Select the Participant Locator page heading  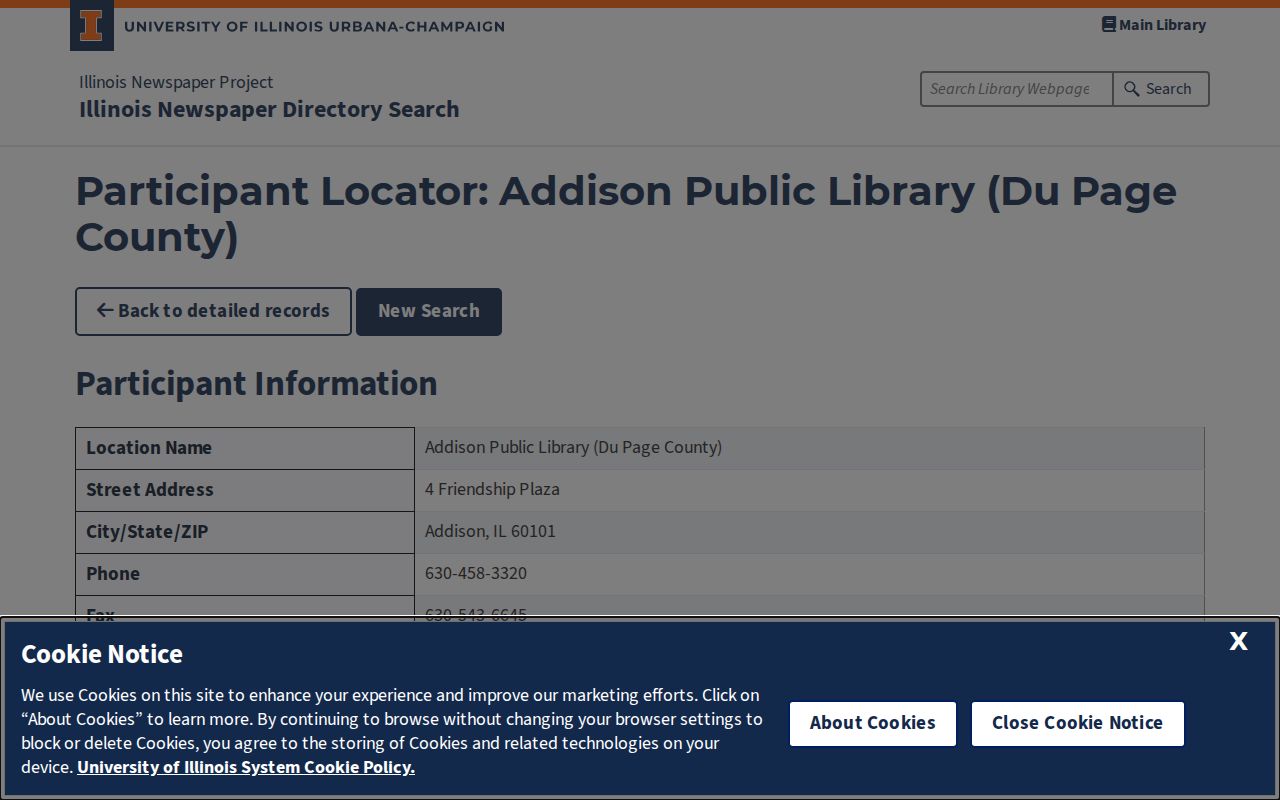(x=626, y=214)
